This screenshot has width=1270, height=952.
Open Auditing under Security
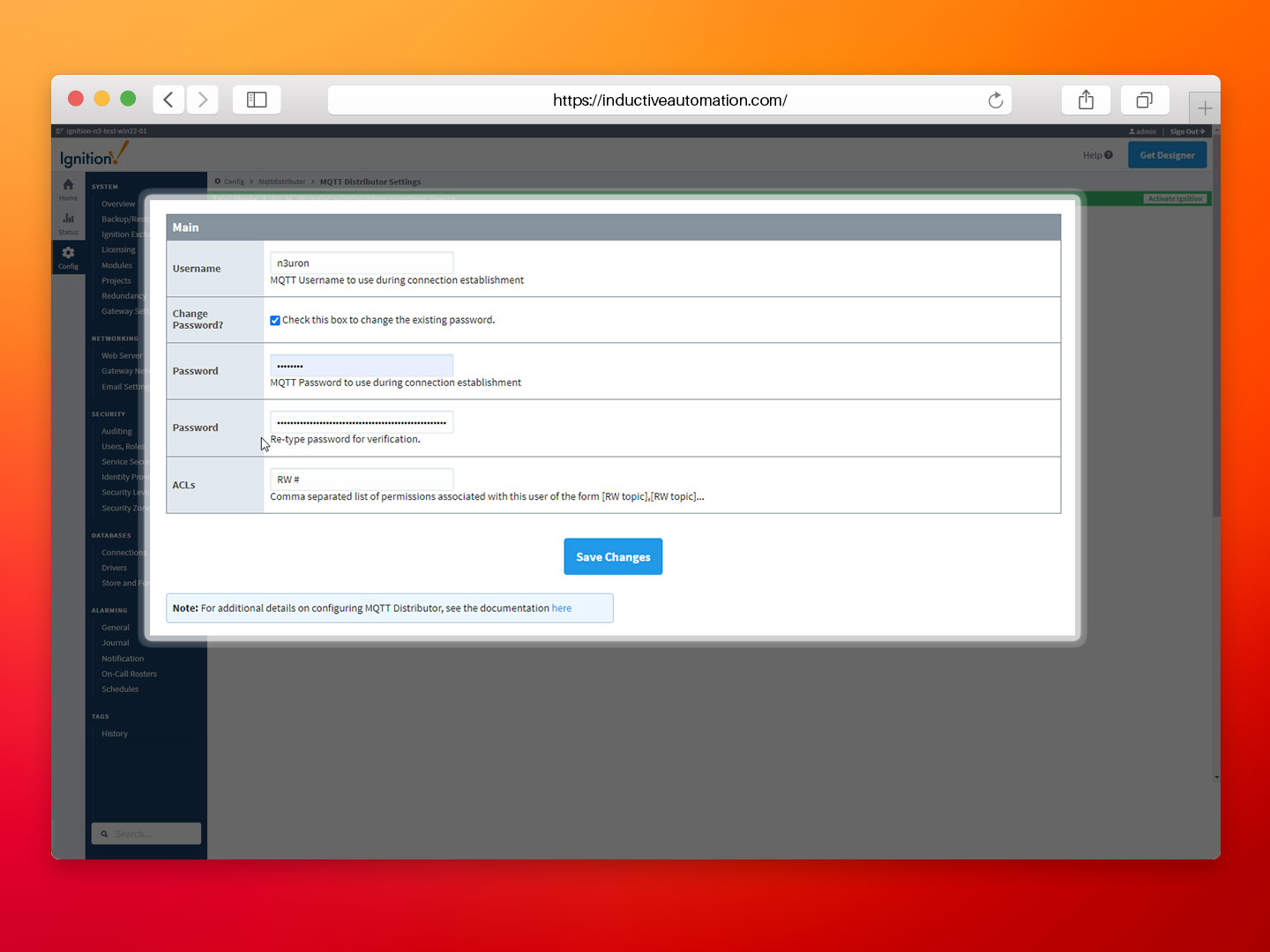116,431
